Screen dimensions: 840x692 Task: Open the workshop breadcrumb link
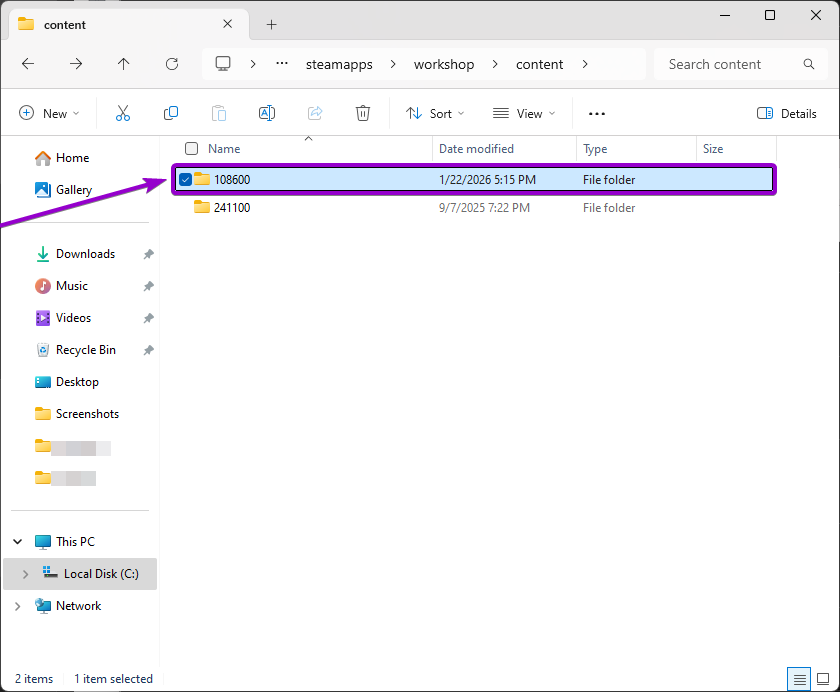(x=444, y=64)
